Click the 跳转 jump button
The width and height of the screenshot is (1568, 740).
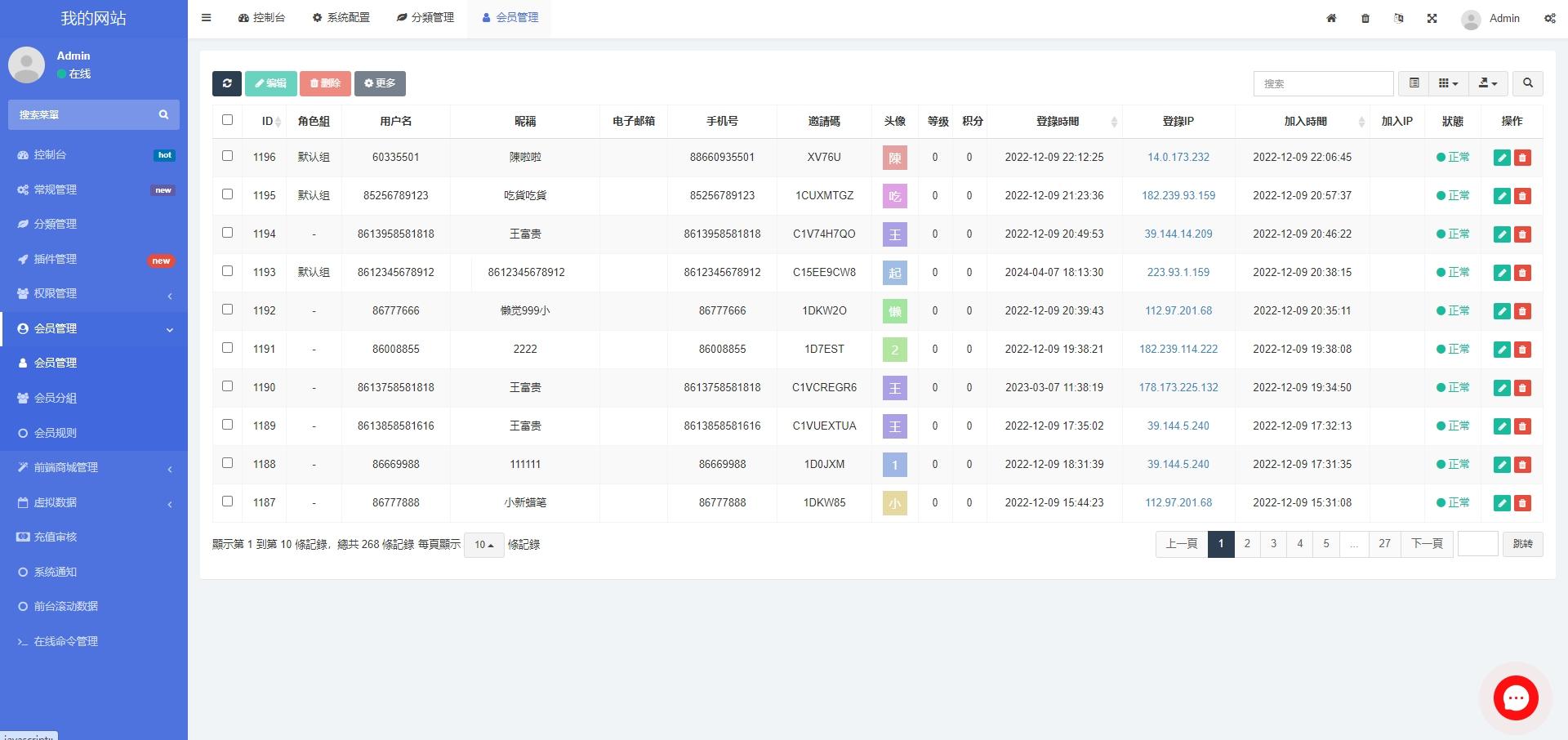(1522, 544)
